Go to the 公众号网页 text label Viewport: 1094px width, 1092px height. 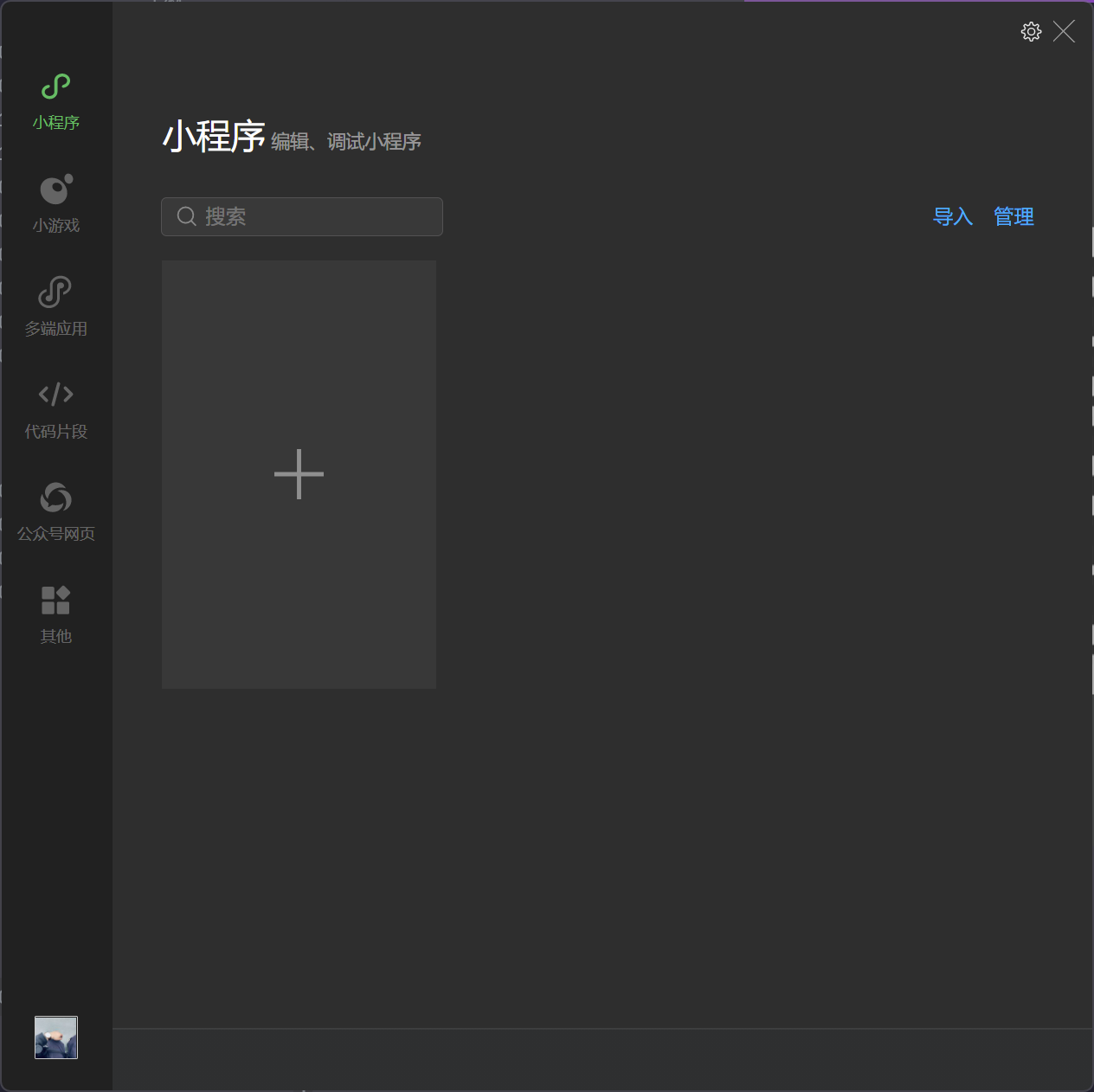point(56,534)
